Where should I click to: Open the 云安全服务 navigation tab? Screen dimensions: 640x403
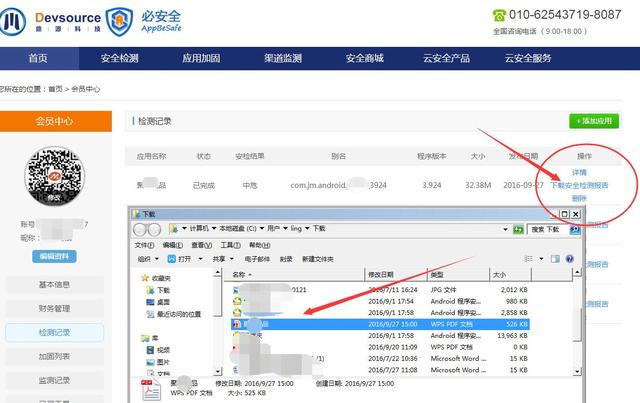[529, 58]
